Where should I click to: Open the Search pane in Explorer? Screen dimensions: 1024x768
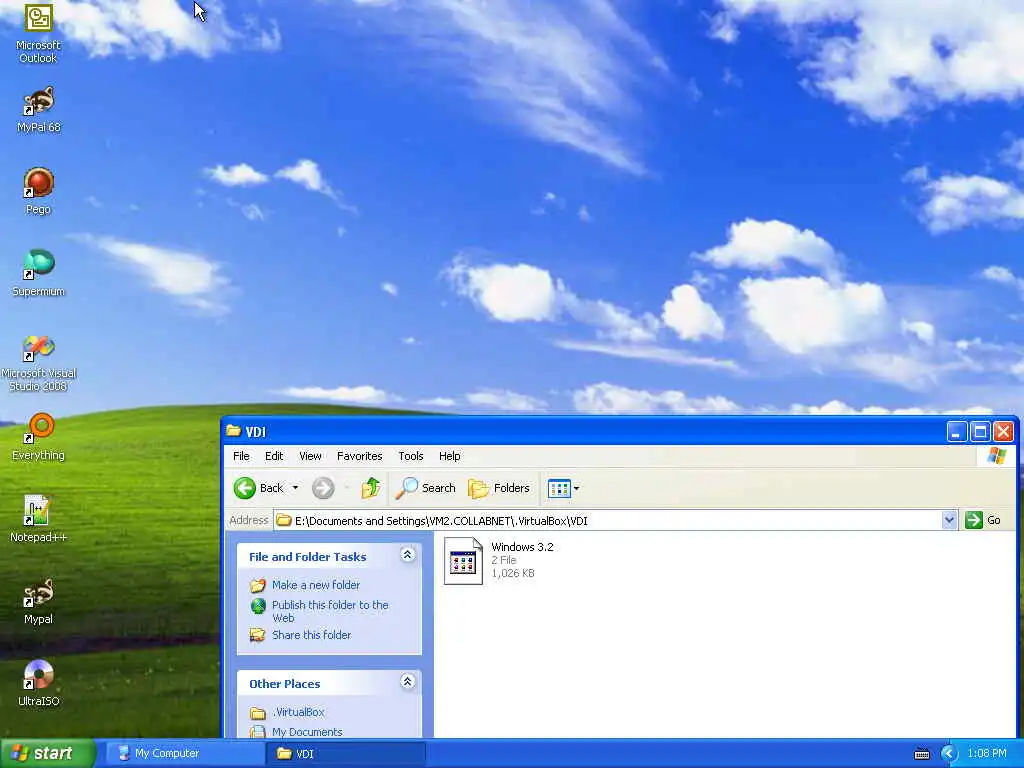(x=425, y=488)
